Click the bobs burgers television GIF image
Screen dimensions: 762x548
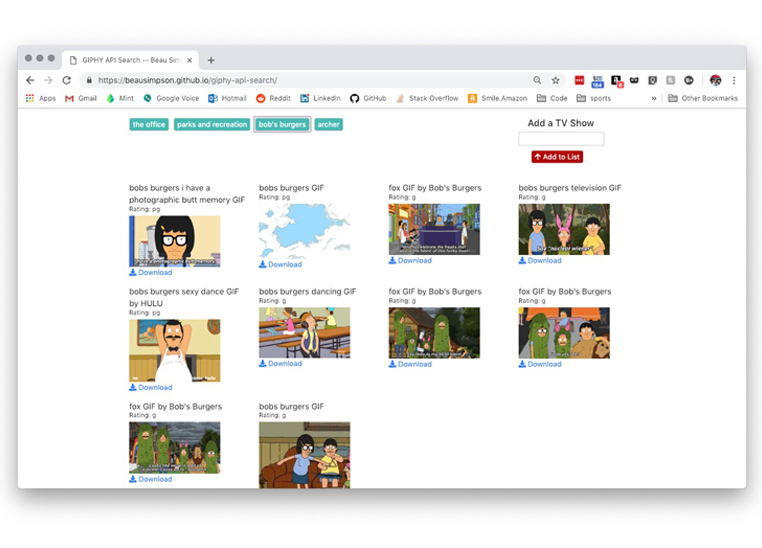click(564, 229)
